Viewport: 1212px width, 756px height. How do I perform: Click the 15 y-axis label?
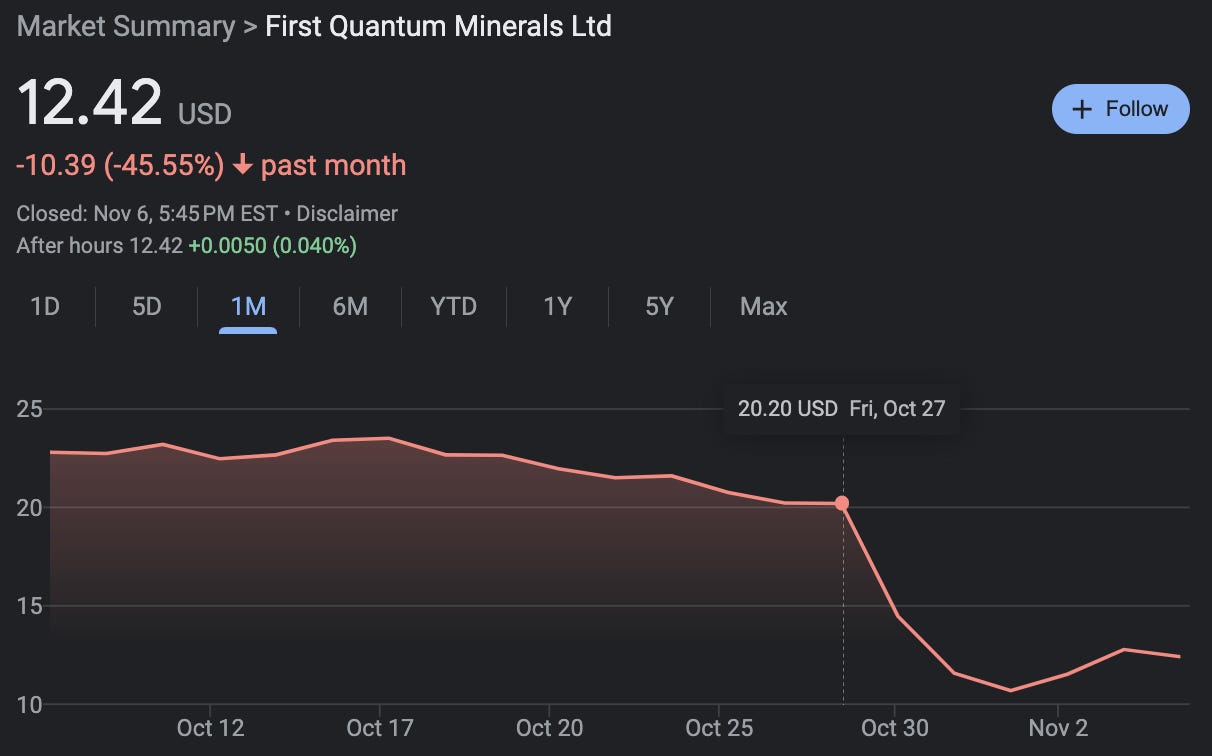tap(31, 606)
